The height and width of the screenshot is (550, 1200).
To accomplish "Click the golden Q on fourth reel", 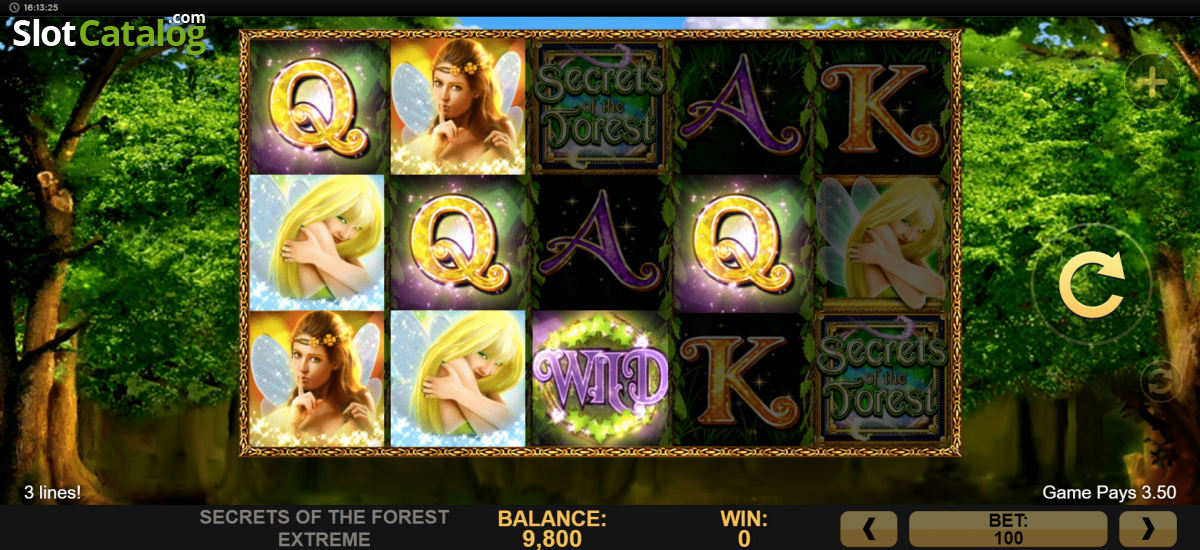I will coord(742,242).
